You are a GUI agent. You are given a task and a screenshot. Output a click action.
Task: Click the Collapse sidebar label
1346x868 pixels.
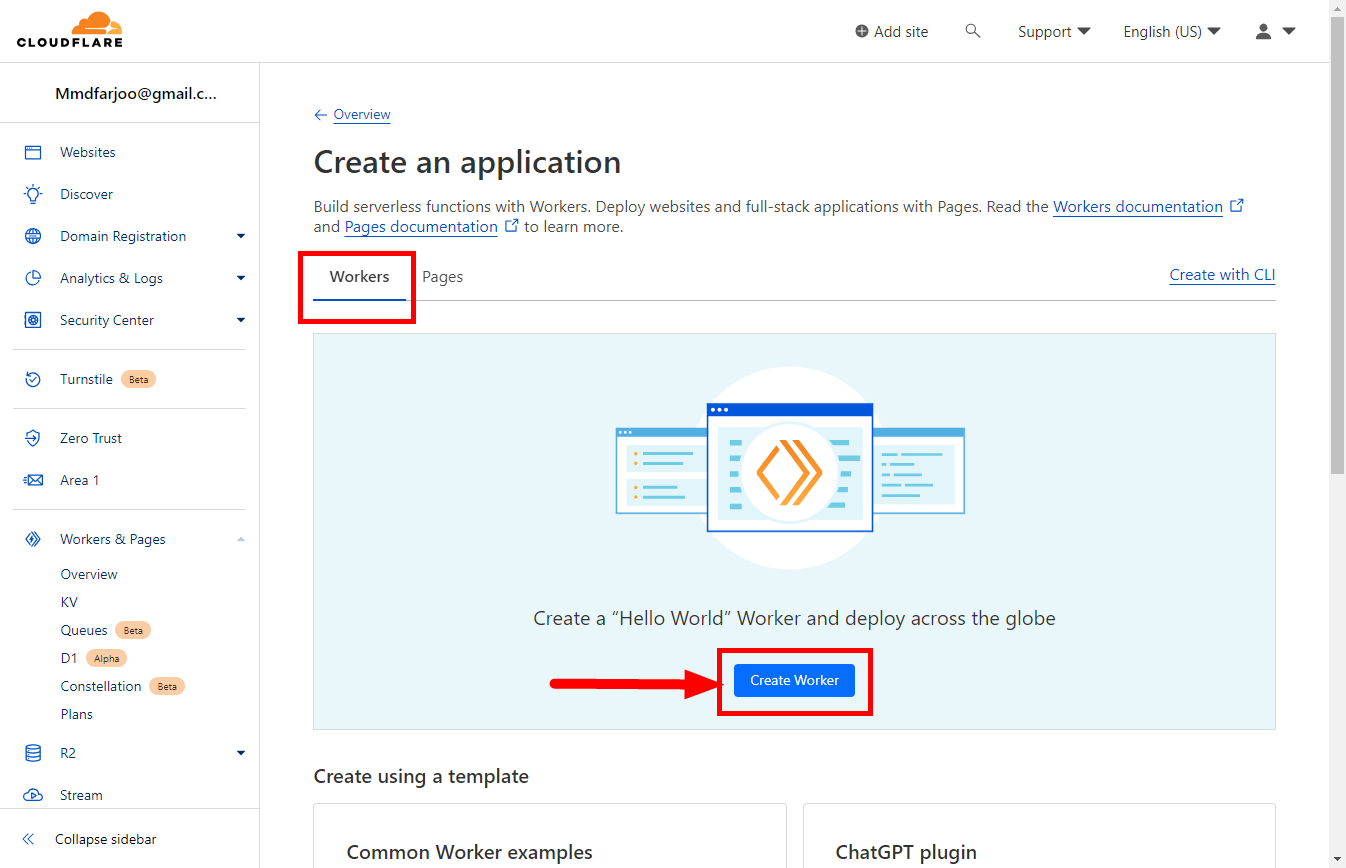click(x=106, y=839)
